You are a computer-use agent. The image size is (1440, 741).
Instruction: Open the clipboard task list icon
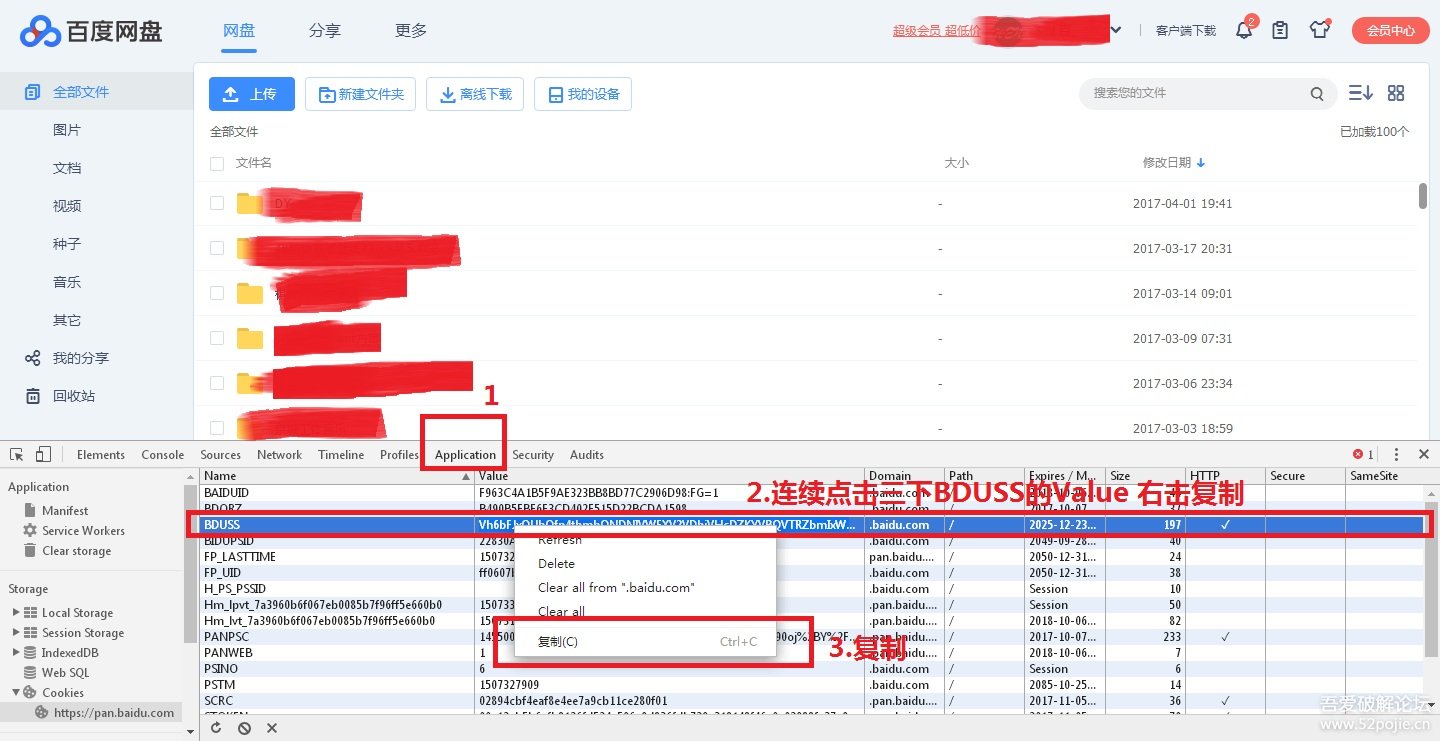pyautogui.click(x=1280, y=30)
